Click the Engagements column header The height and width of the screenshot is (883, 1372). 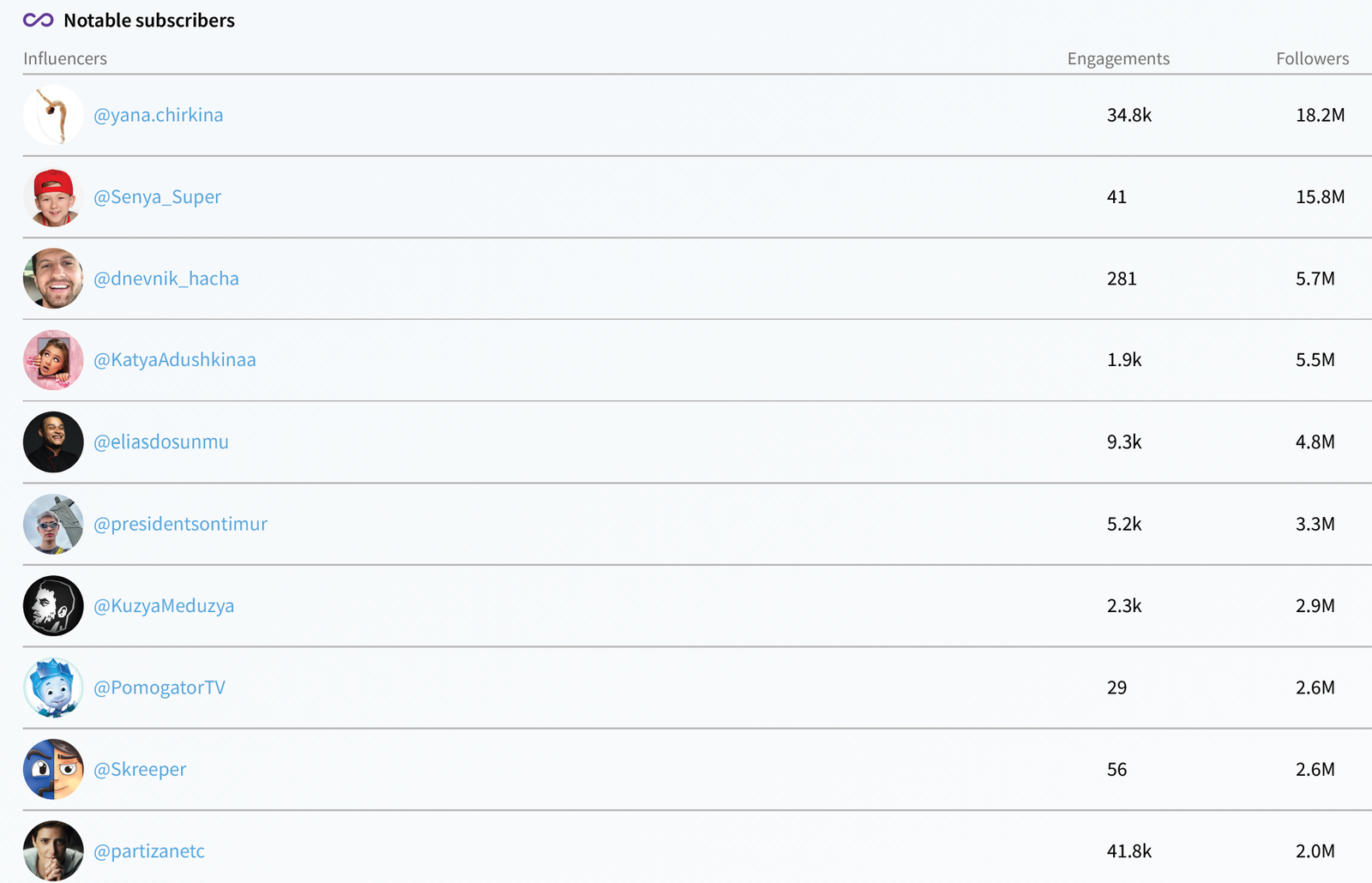tap(1118, 58)
